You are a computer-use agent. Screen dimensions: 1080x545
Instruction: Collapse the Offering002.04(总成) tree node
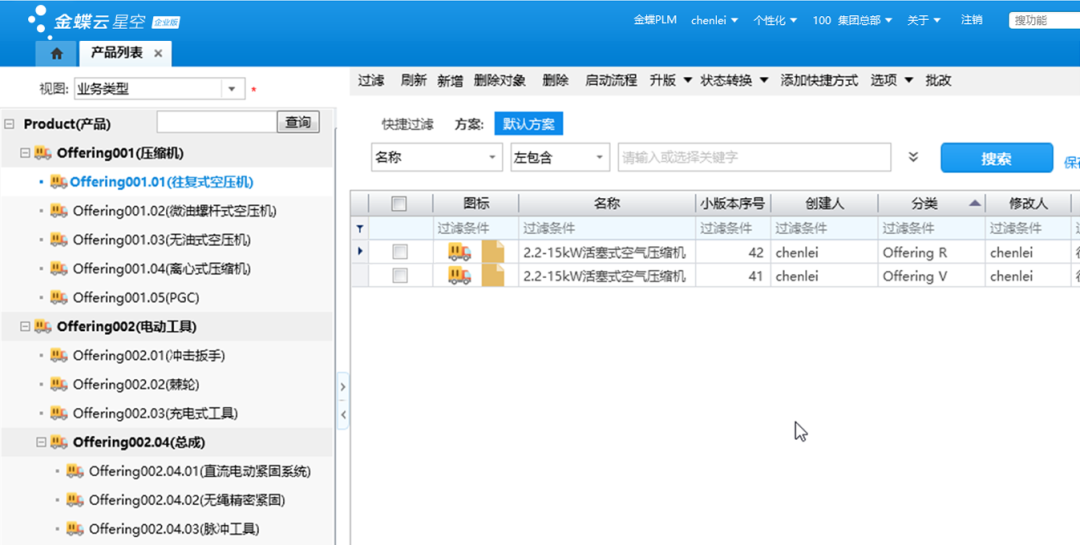pyautogui.click(x=42, y=442)
